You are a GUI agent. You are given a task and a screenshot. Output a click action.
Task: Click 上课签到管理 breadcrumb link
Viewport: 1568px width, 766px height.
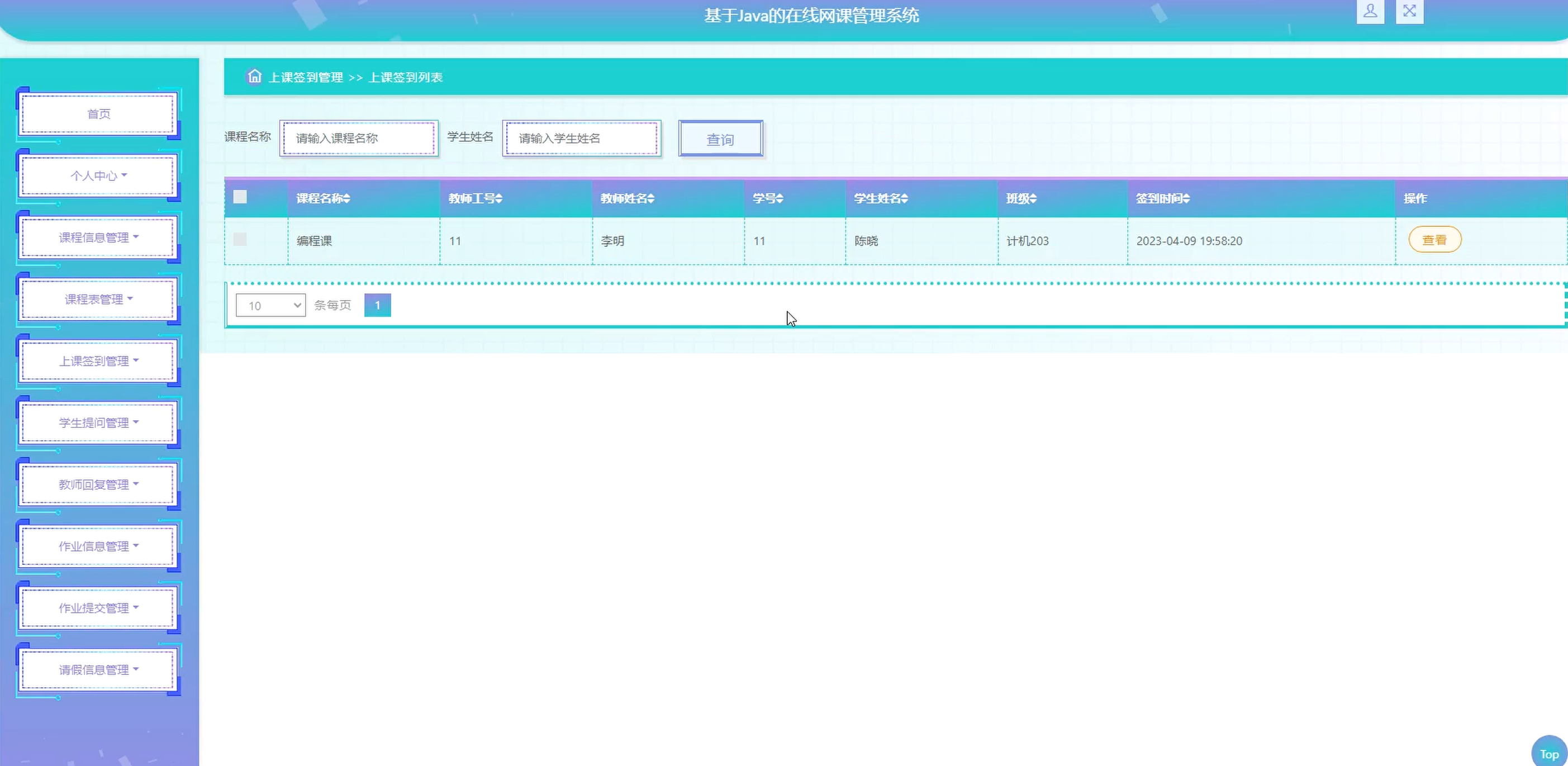pos(306,77)
